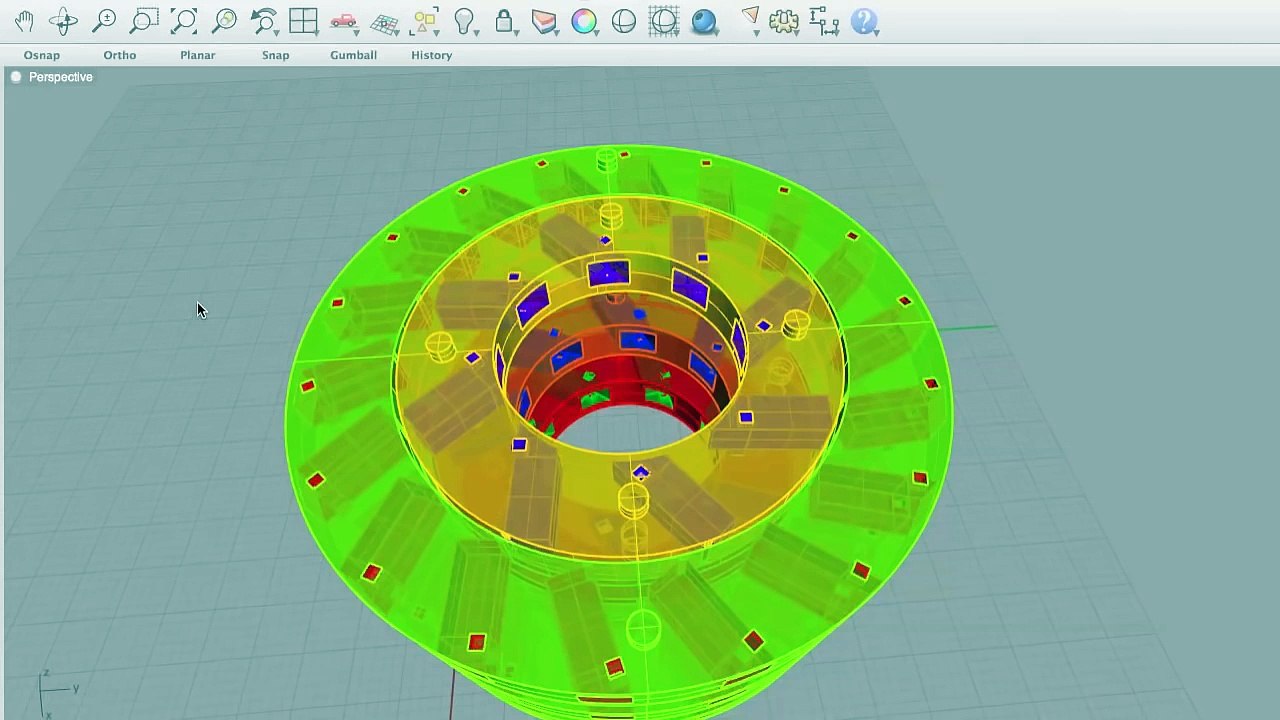This screenshot has height=720, width=1280.
Task: Toggle the Gumball widget
Action: pyautogui.click(x=354, y=55)
